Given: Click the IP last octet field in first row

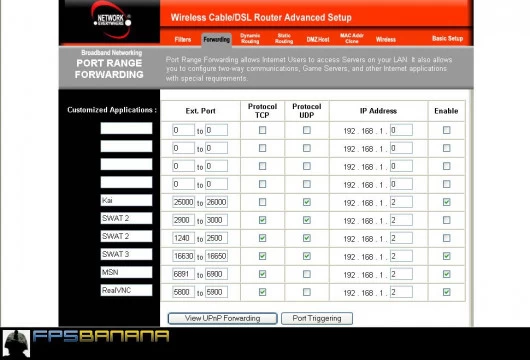Looking at the screenshot, I should pos(401,130).
